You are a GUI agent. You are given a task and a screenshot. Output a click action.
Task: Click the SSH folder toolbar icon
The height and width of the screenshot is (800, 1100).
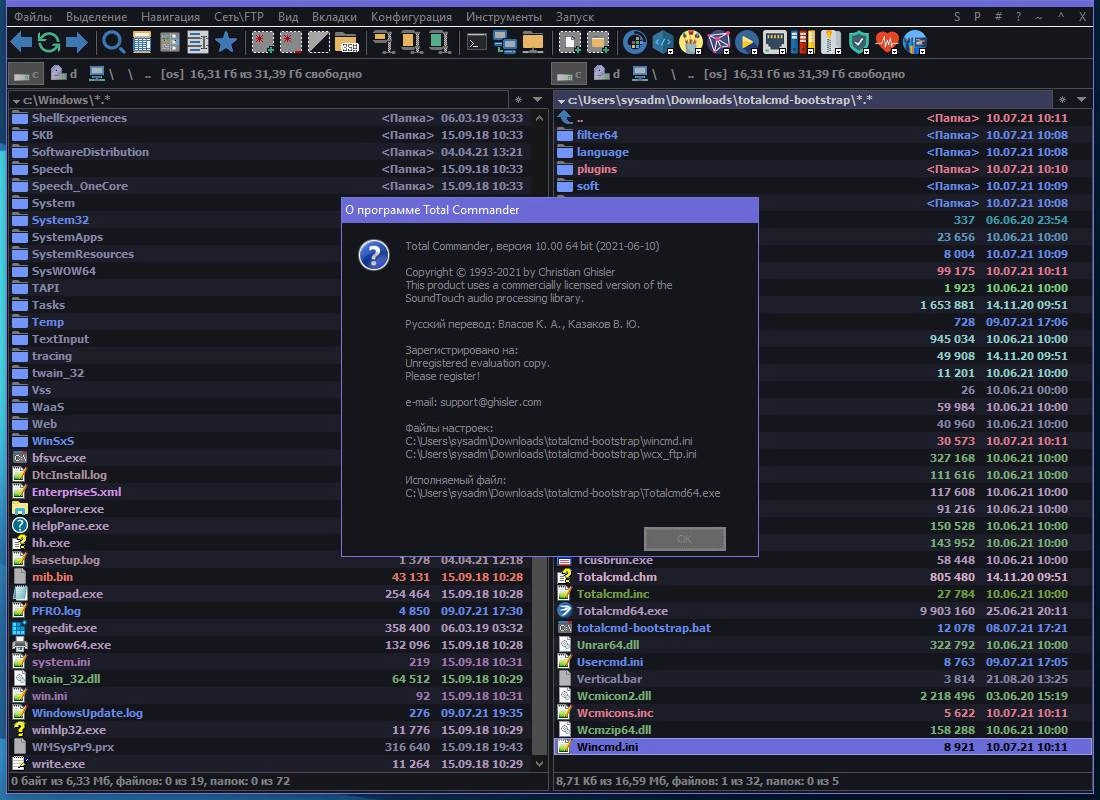point(347,43)
